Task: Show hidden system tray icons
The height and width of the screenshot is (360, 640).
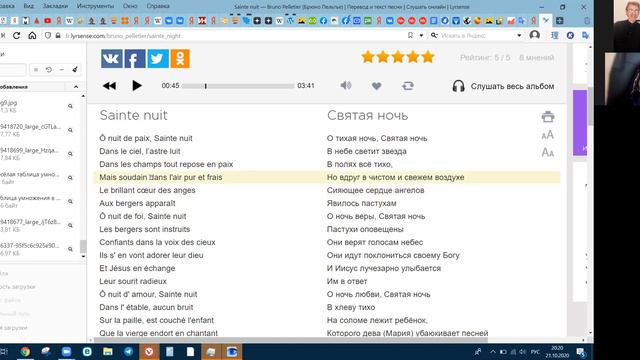Action: click(493, 352)
